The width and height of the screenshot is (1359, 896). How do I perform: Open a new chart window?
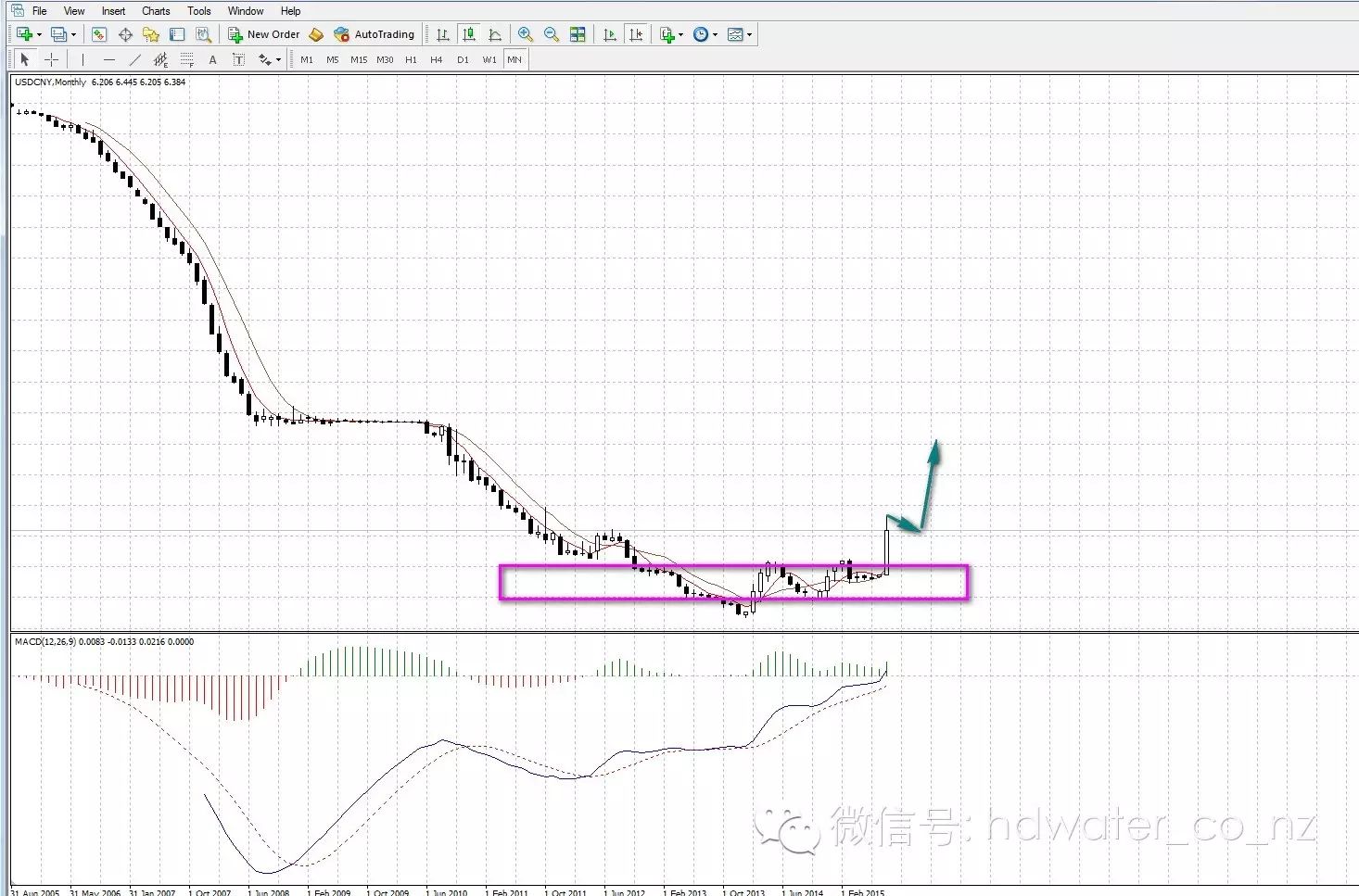24,34
